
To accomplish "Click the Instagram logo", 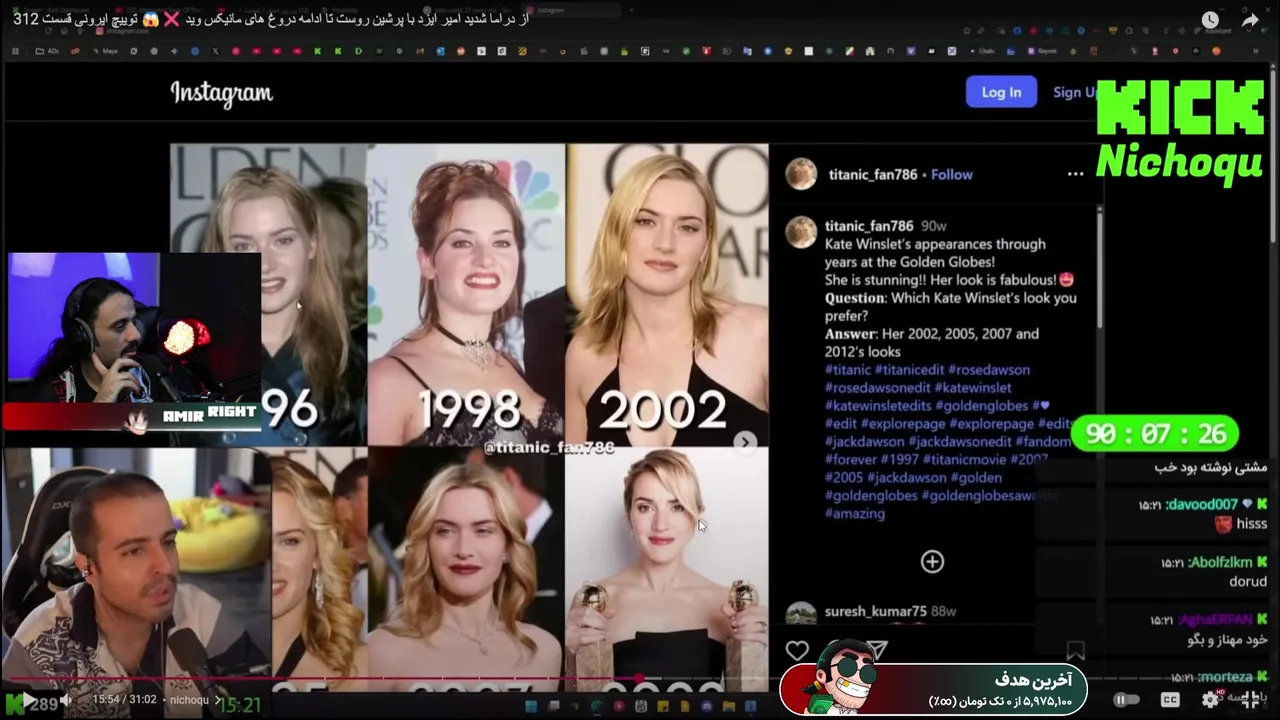I will 221,94.
